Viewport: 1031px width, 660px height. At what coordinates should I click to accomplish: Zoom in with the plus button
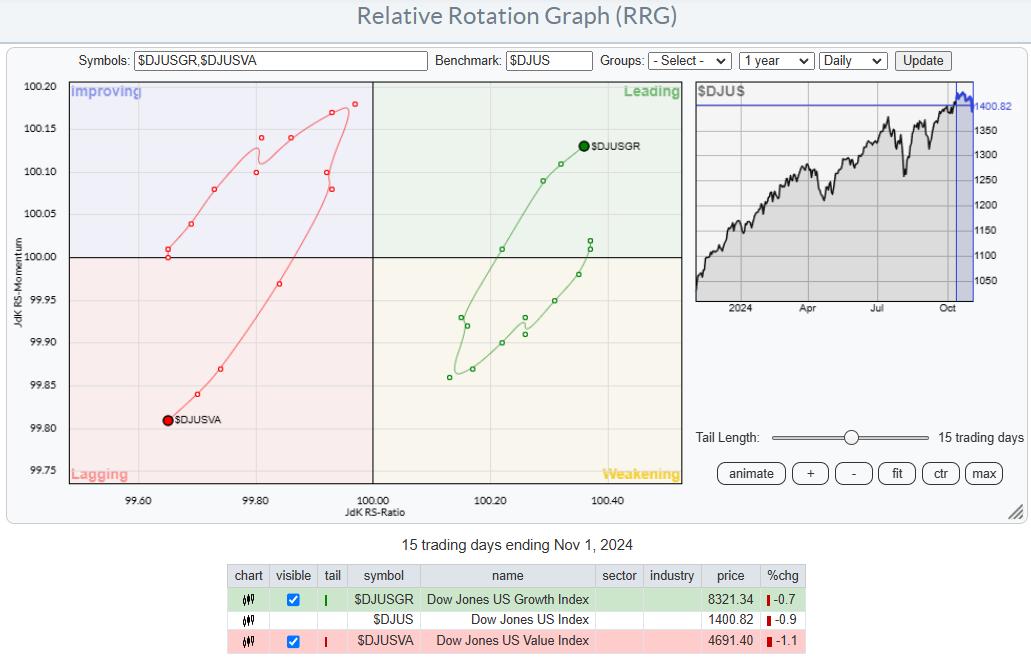tap(810, 474)
